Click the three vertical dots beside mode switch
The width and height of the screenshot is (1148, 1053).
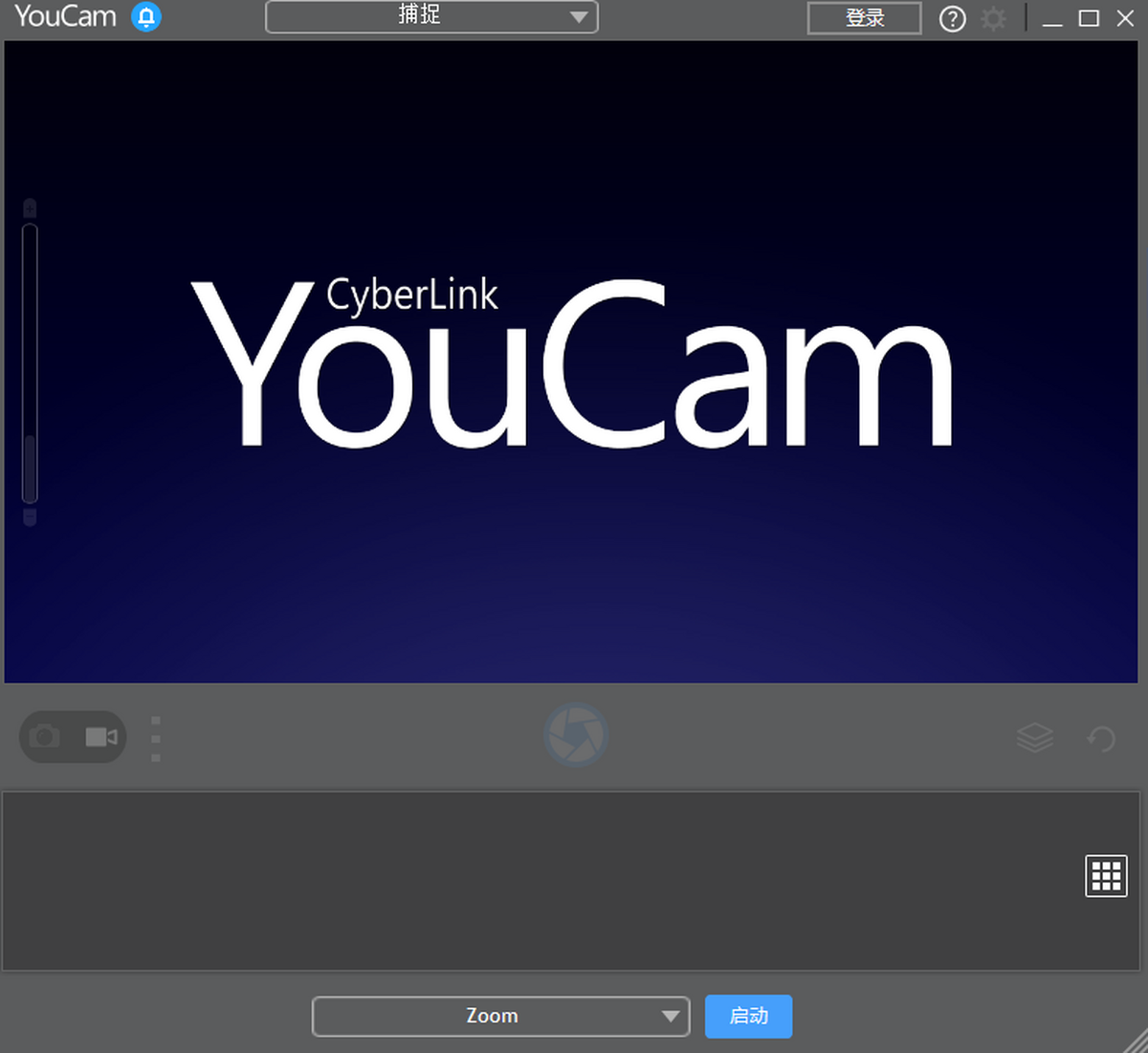click(x=156, y=738)
